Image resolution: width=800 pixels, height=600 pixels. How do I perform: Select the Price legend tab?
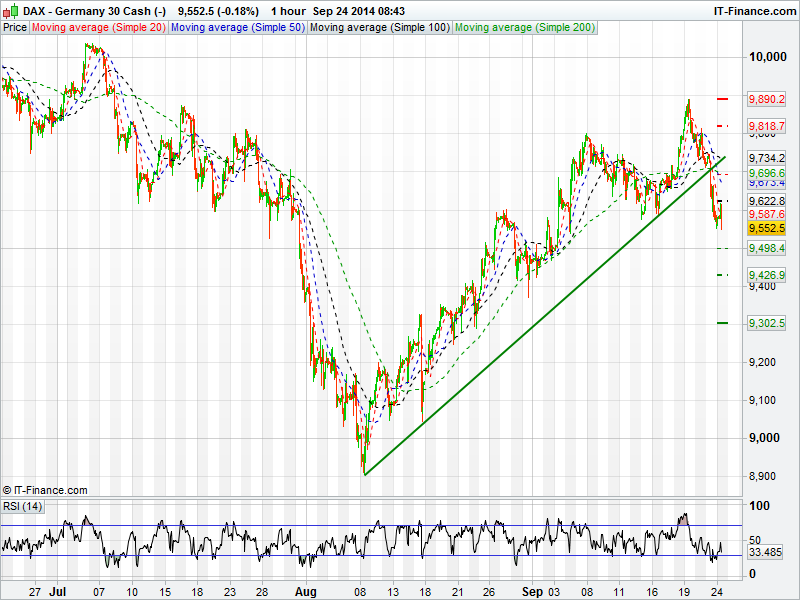tap(15, 28)
